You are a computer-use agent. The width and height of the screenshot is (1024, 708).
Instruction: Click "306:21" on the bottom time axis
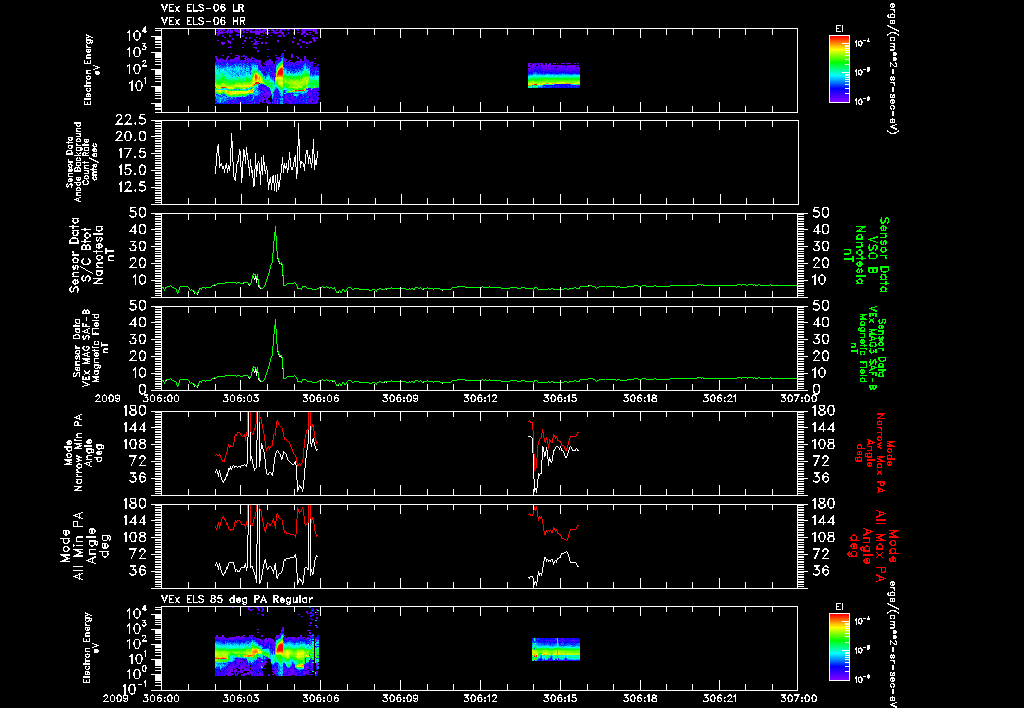click(719, 698)
